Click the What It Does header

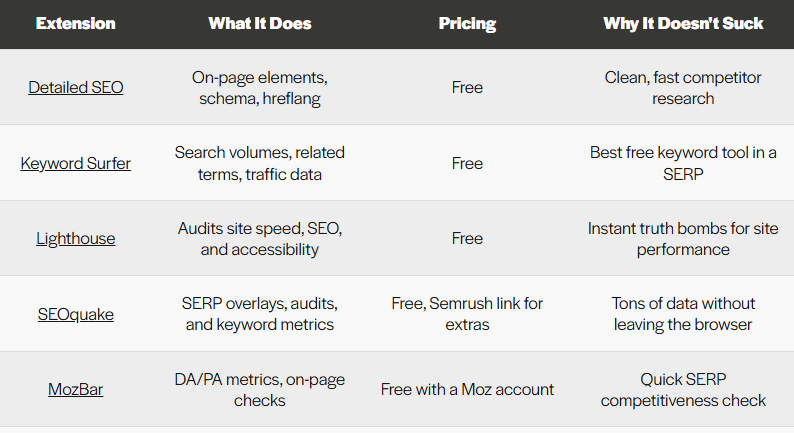coord(259,23)
